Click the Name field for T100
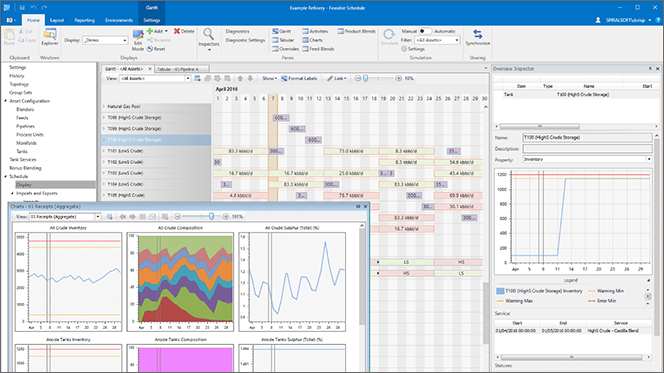Viewport: 664px width, 373px height. 587,138
